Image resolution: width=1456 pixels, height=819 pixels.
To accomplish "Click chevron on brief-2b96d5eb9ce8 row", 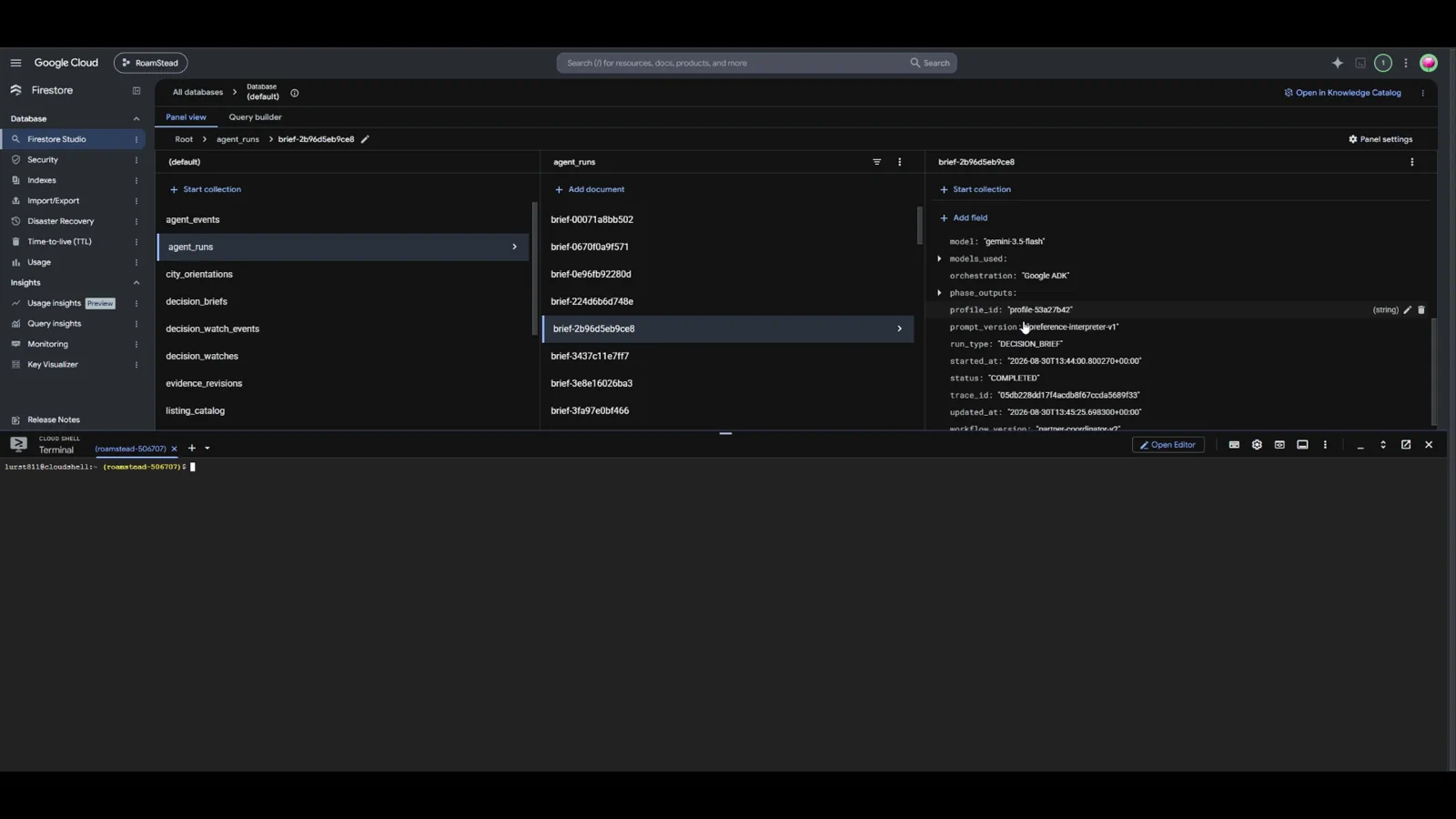I will [x=899, y=329].
